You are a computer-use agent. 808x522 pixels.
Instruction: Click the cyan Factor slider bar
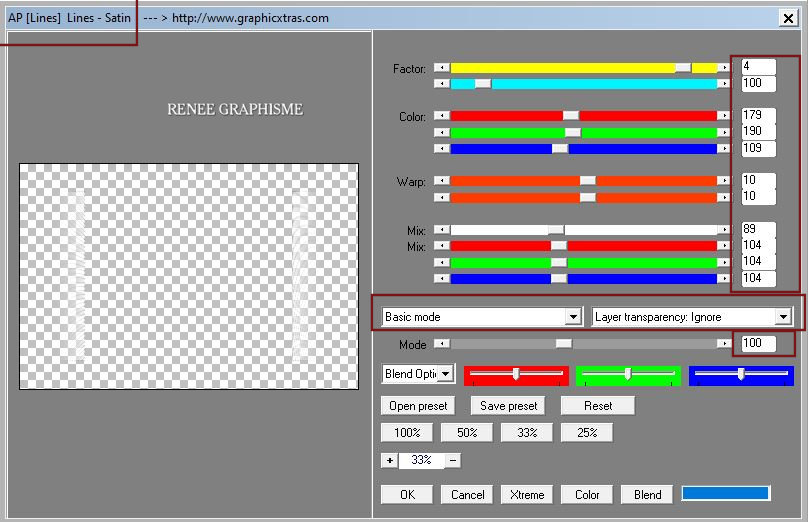point(583,83)
